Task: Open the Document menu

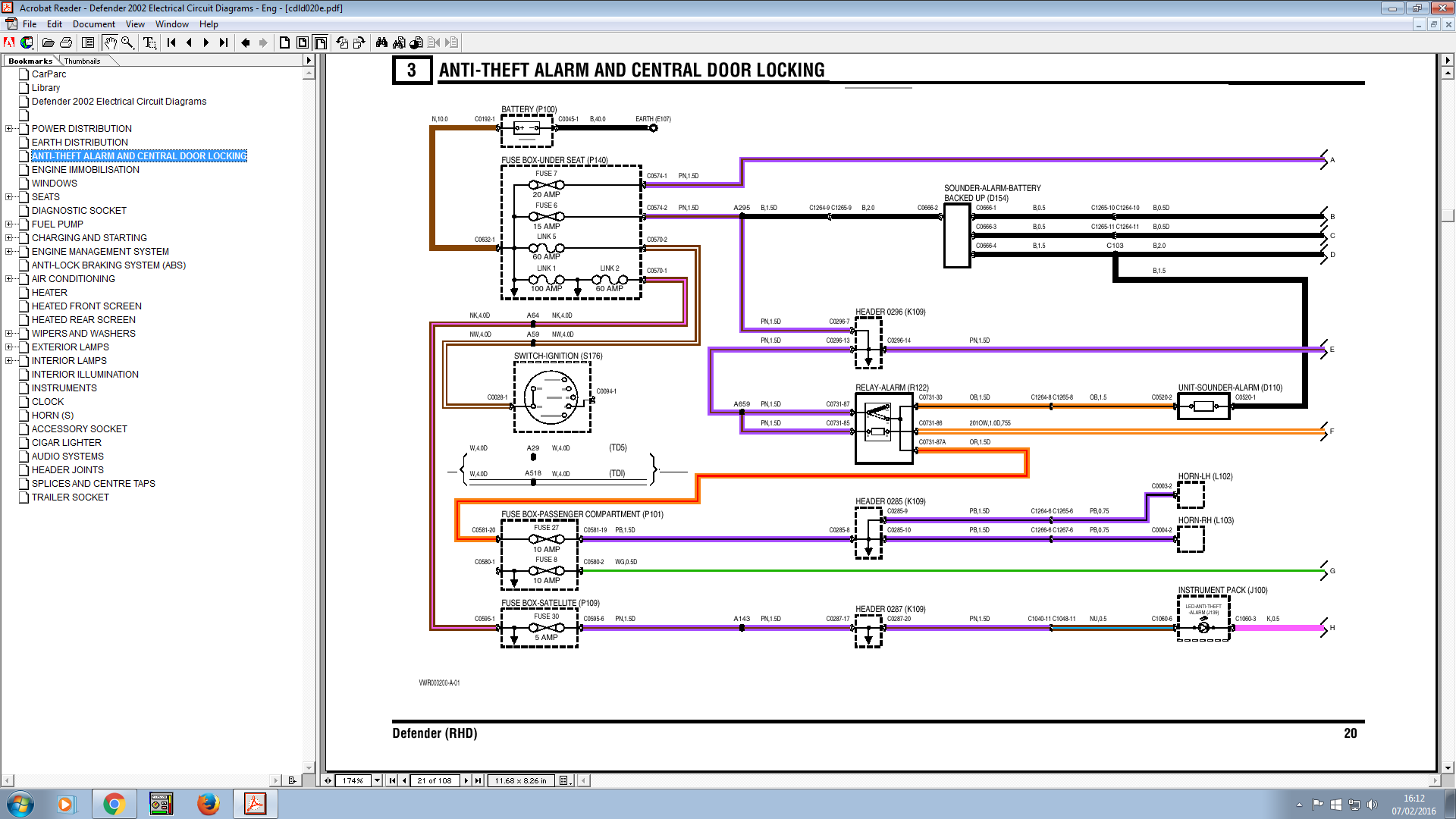Action: 94,24
